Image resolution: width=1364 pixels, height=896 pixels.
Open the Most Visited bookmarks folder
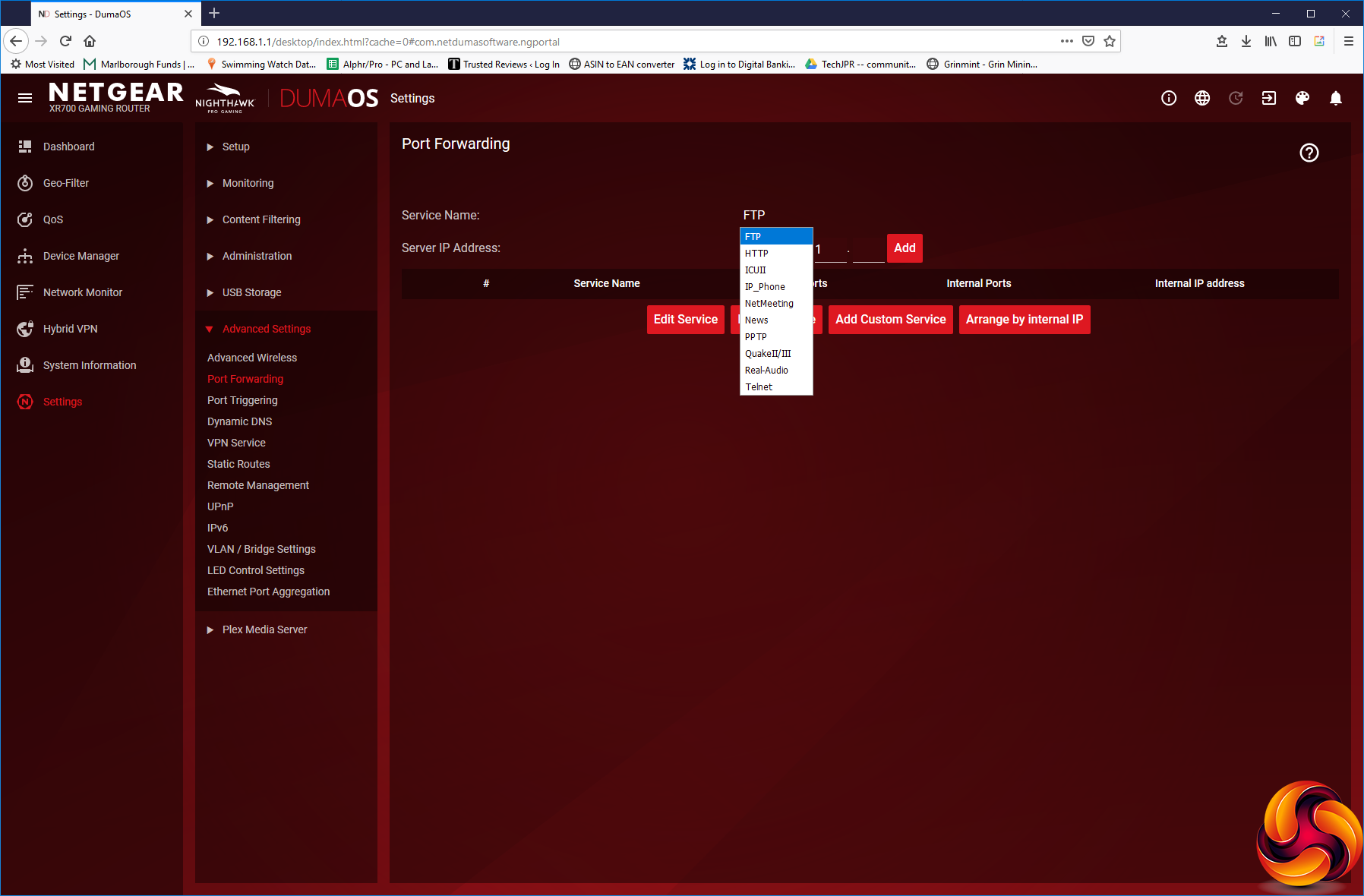(43, 64)
